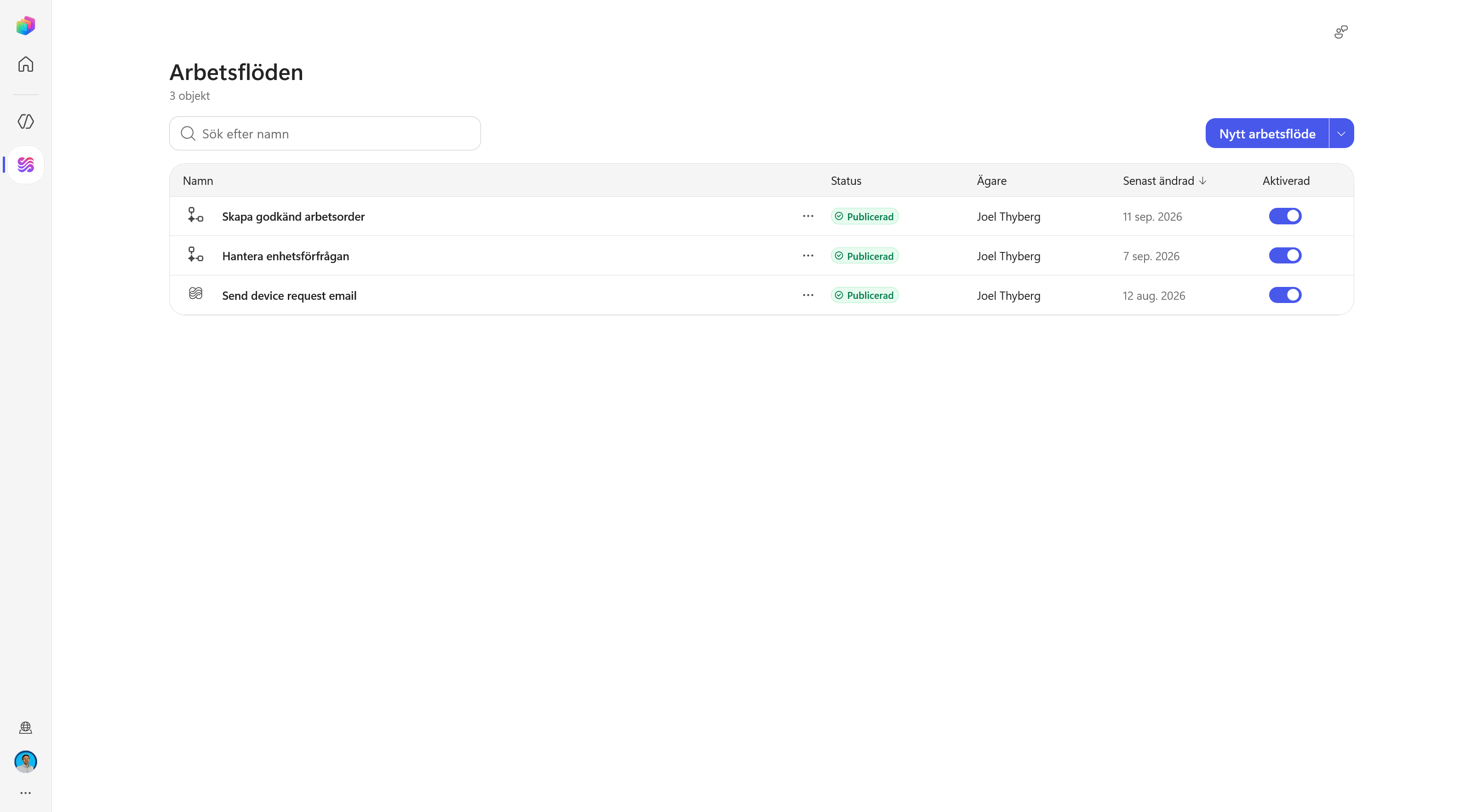The height and width of the screenshot is (812, 1471).
Task: Click the Publicerad badge for Hantera enhetsförfrågan
Action: click(x=864, y=256)
